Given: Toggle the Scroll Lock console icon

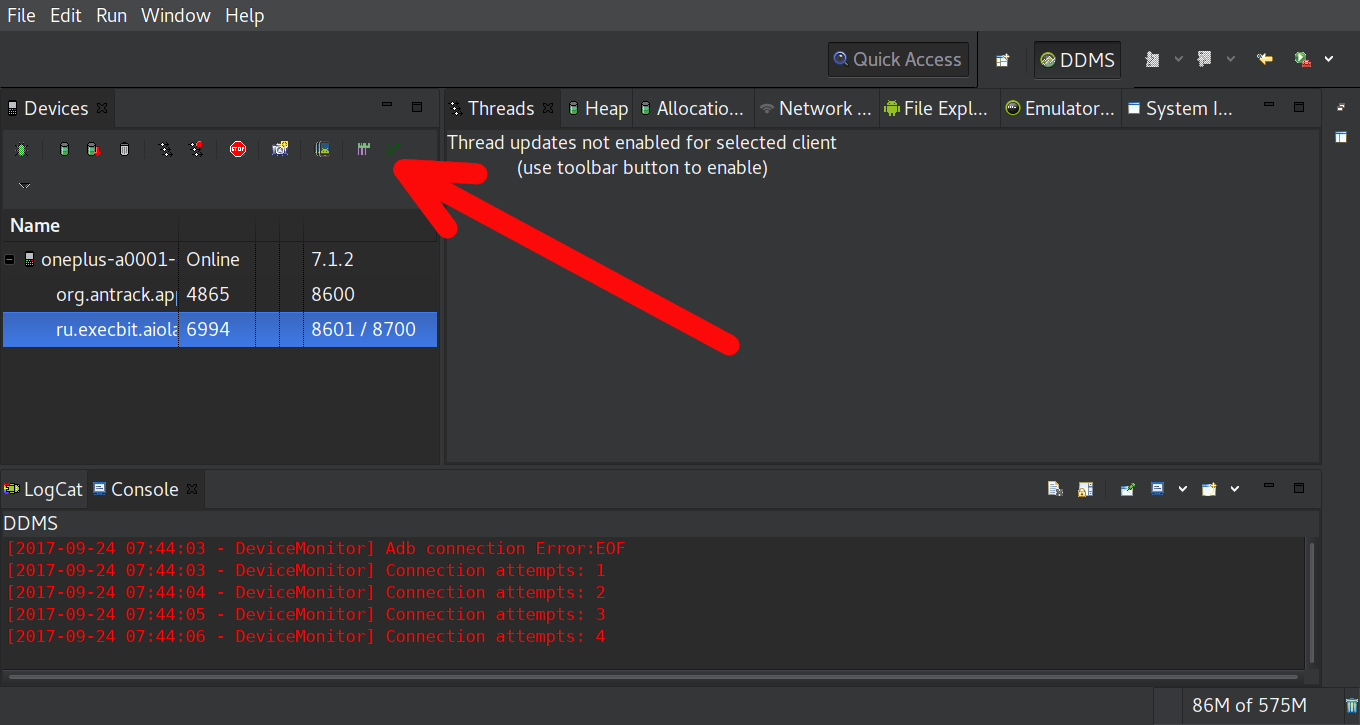Looking at the screenshot, I should tap(1085, 489).
